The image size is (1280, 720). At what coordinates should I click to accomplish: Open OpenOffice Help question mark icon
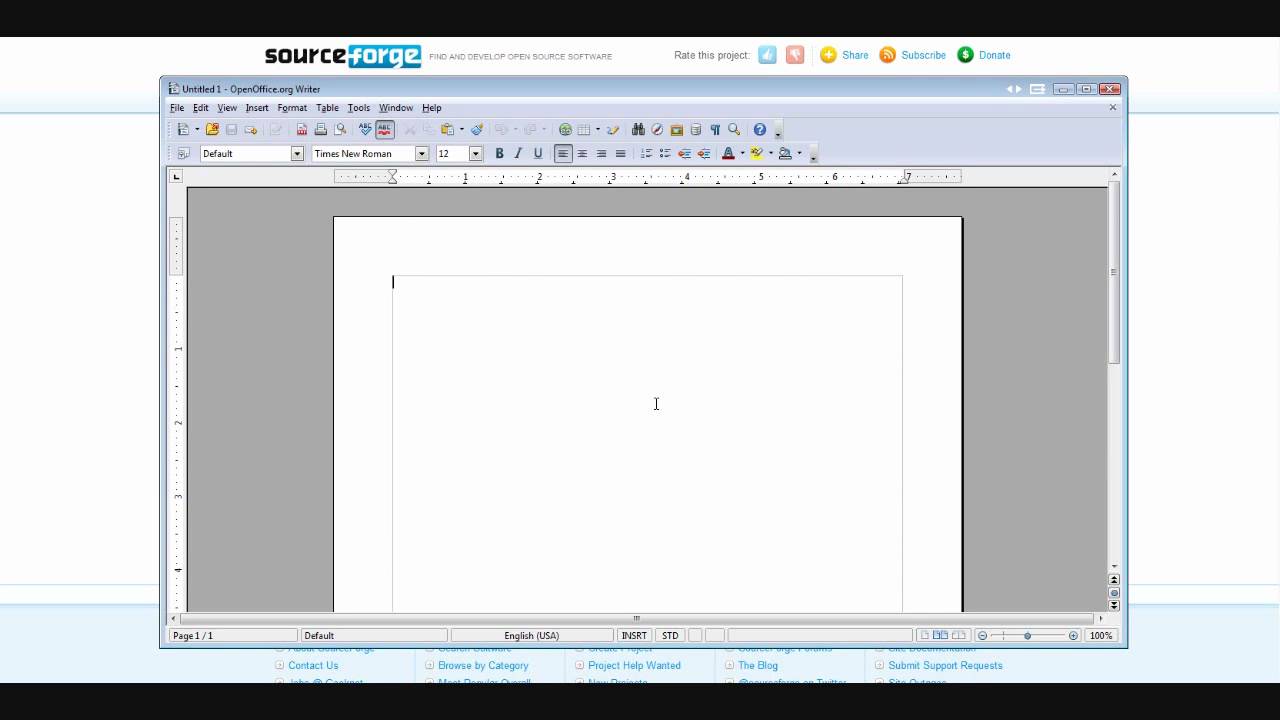pos(760,129)
